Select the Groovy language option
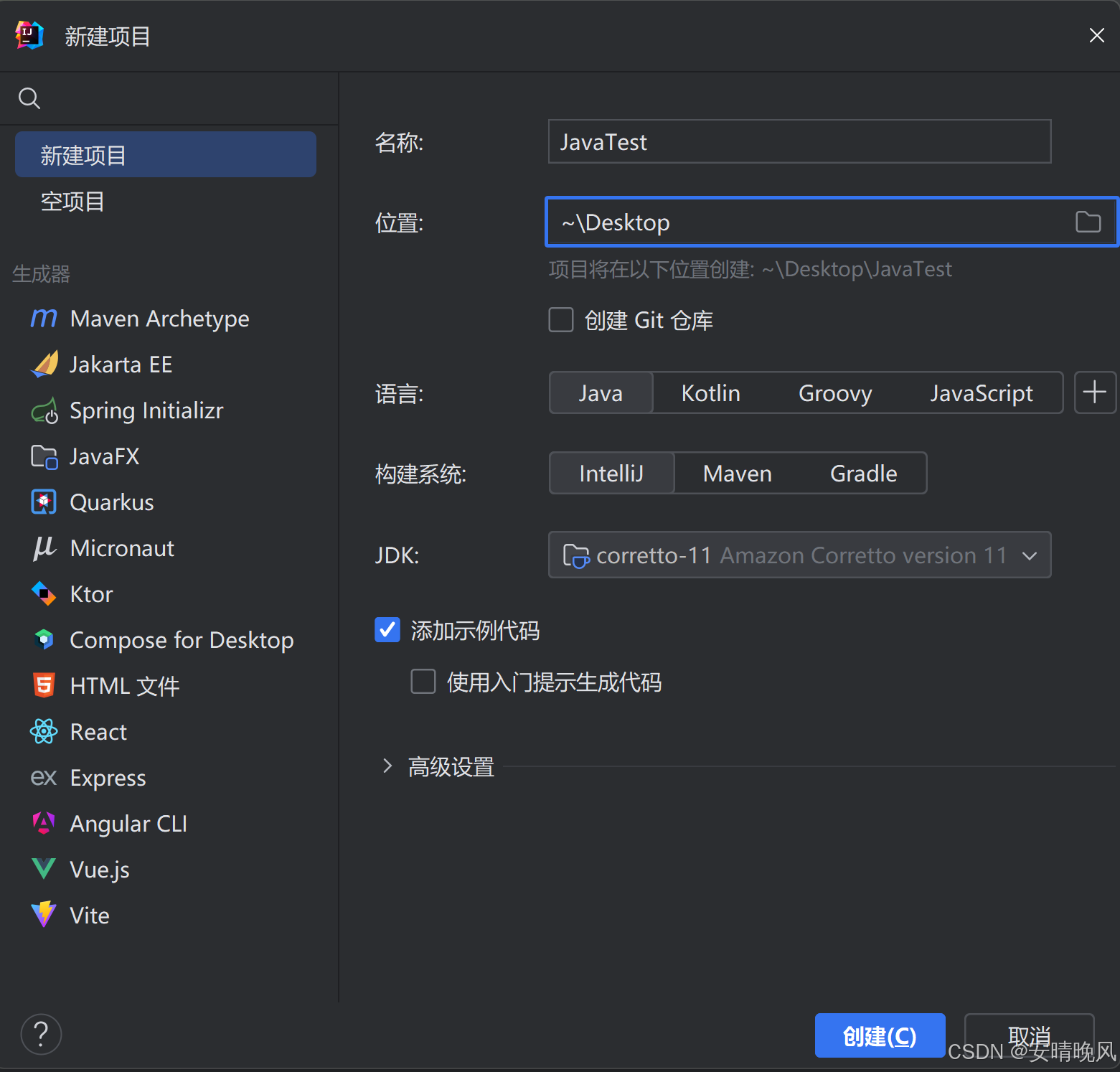Viewport: 1120px width, 1072px height. pos(835,392)
